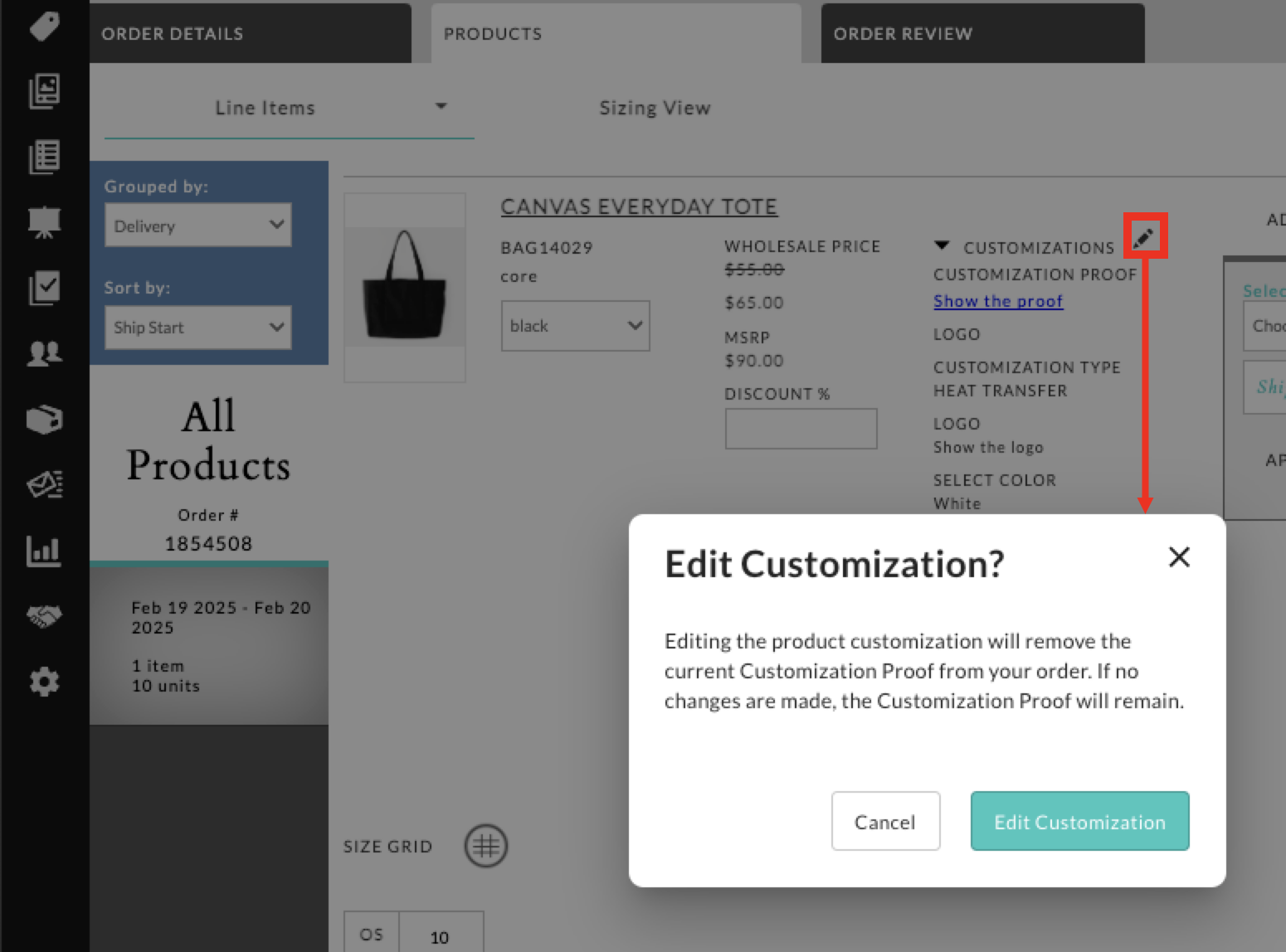The image size is (1286, 952).
Task: Open the Sort by Ship Start dropdown
Action: (198, 328)
